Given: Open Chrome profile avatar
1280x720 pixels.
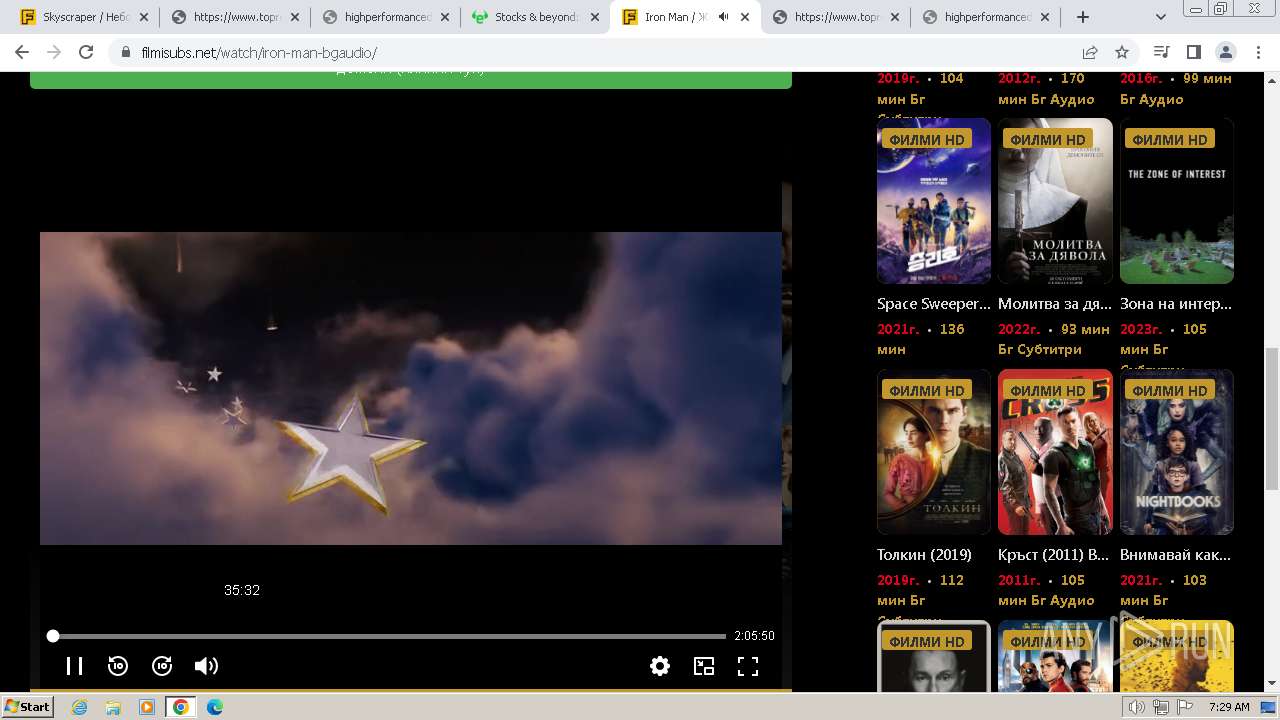Looking at the screenshot, I should pos(1225,52).
